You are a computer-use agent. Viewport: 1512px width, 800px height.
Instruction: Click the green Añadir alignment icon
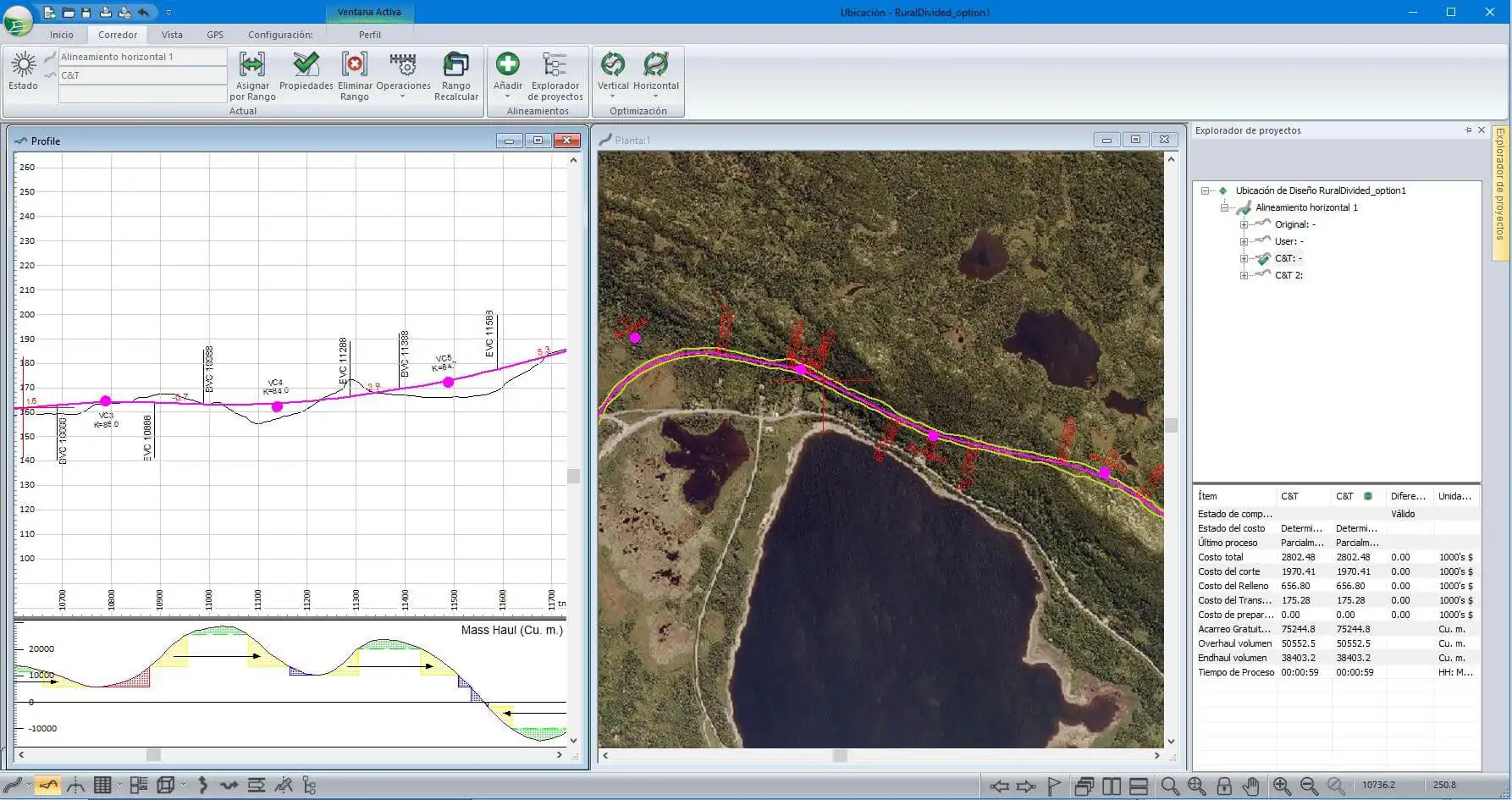(508, 66)
